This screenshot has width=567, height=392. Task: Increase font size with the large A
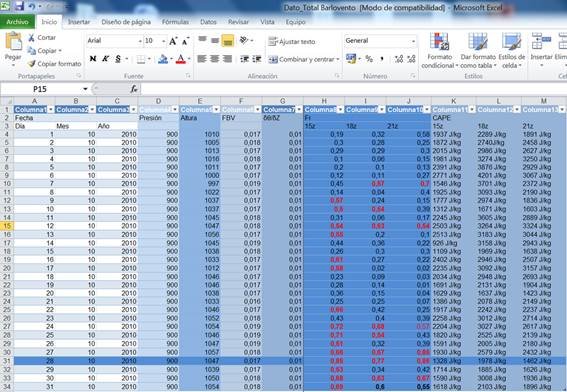pos(173,41)
